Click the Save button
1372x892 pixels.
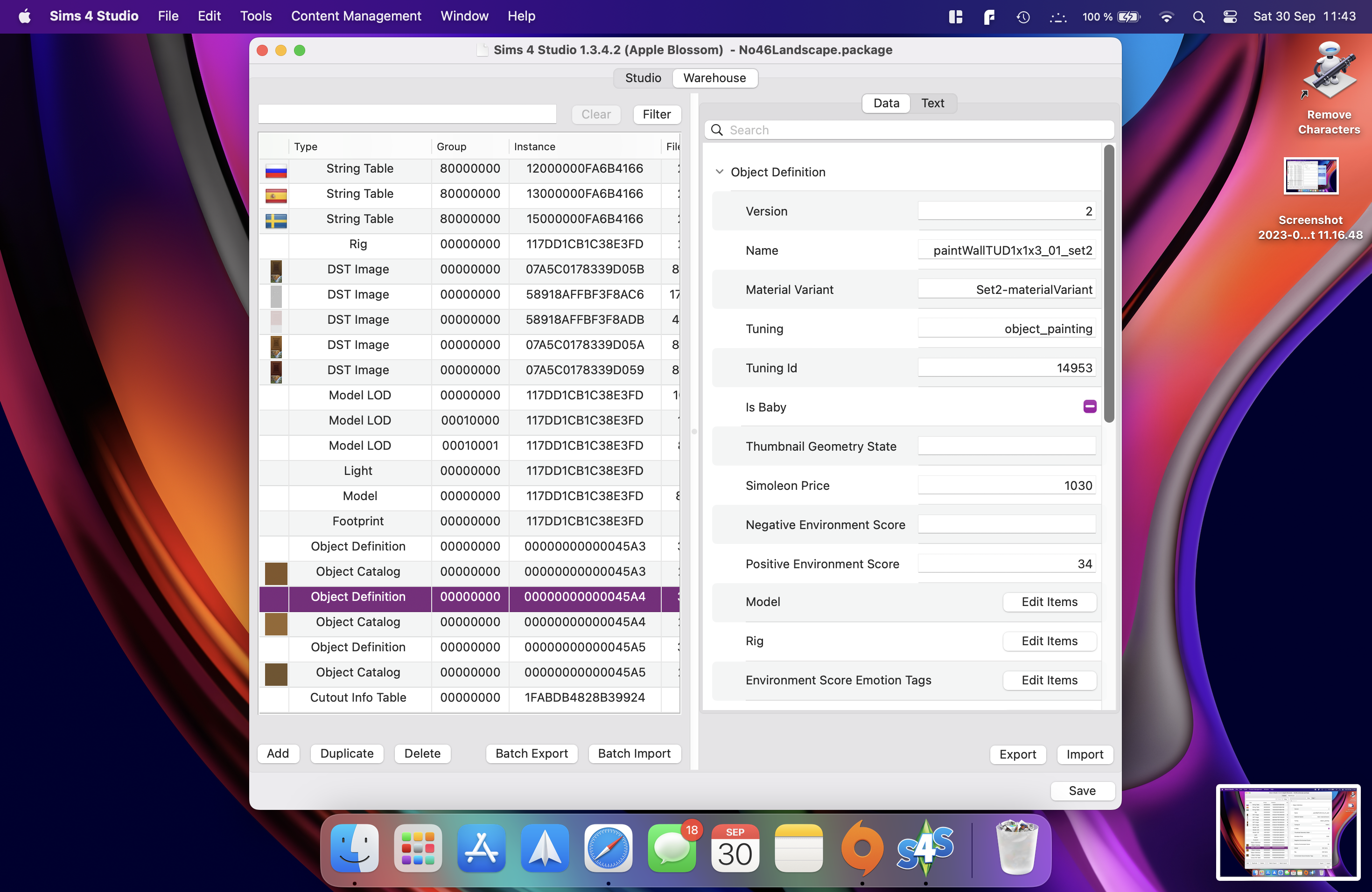point(1082,791)
